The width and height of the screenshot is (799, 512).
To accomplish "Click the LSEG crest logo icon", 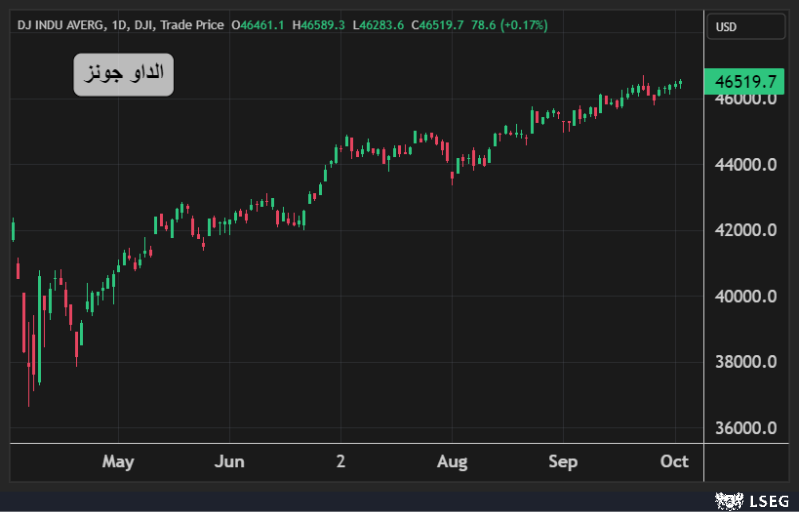I will pos(725,499).
